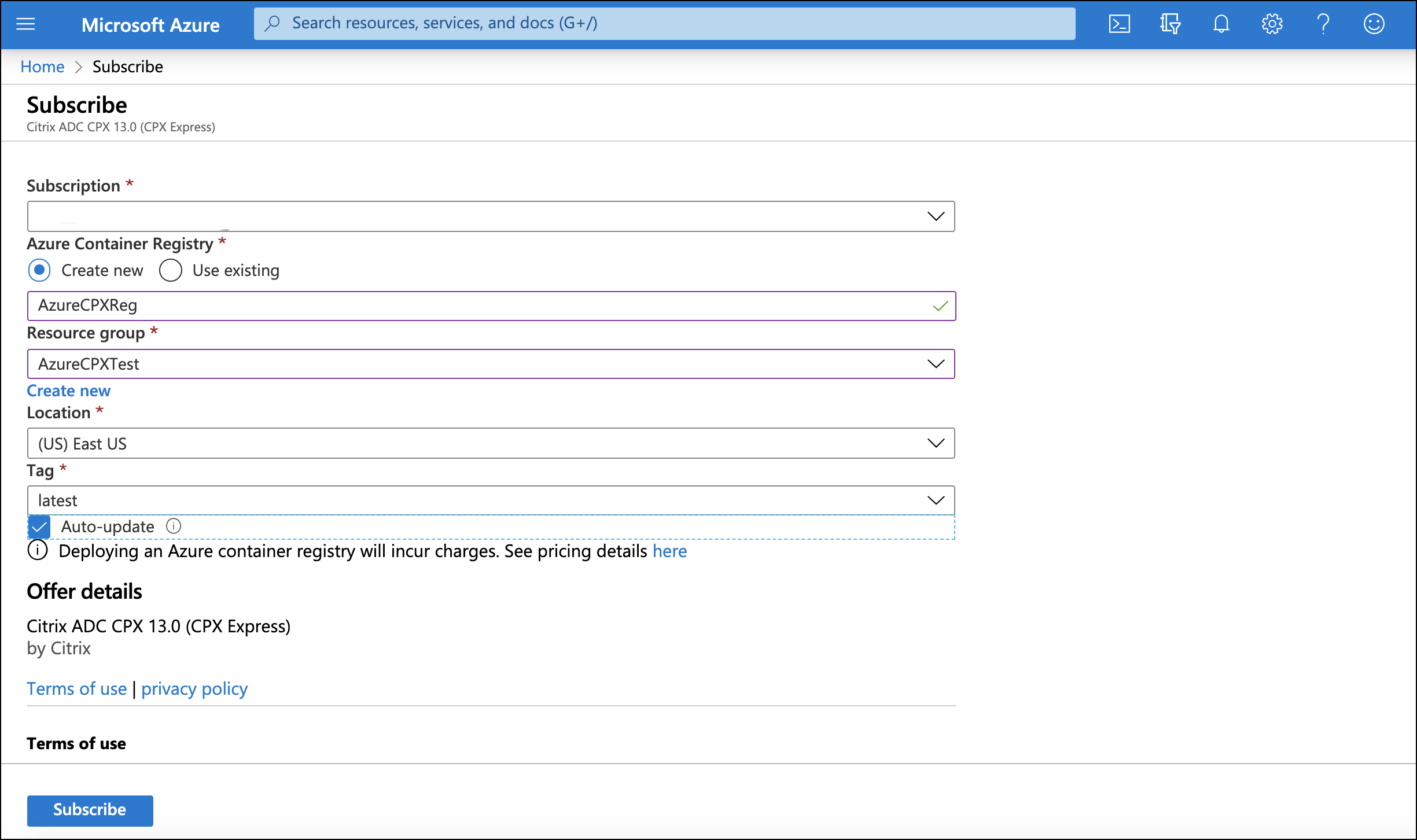Click the search resources input box
Screen dimensions: 1417x840
[x=664, y=23]
